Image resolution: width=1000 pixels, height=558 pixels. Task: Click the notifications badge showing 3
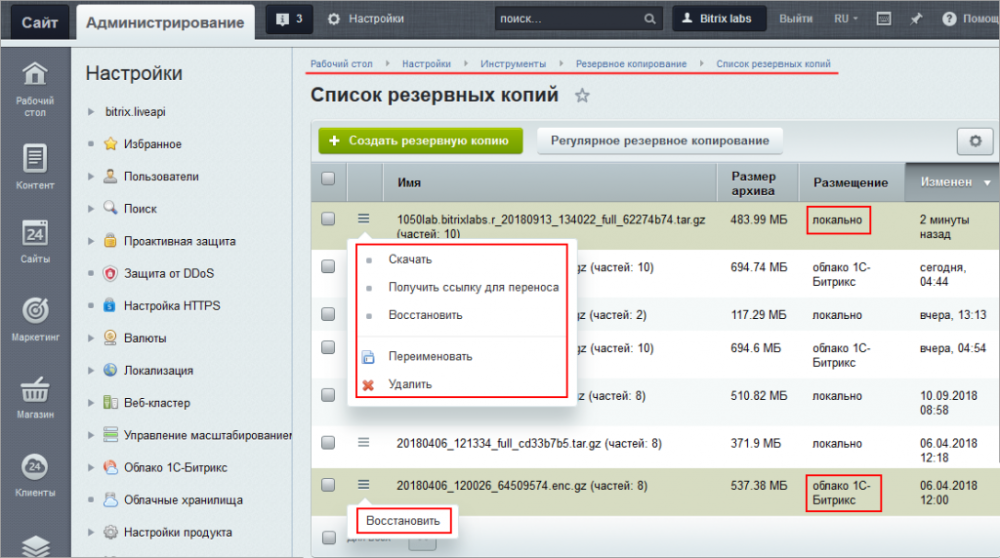[290, 19]
